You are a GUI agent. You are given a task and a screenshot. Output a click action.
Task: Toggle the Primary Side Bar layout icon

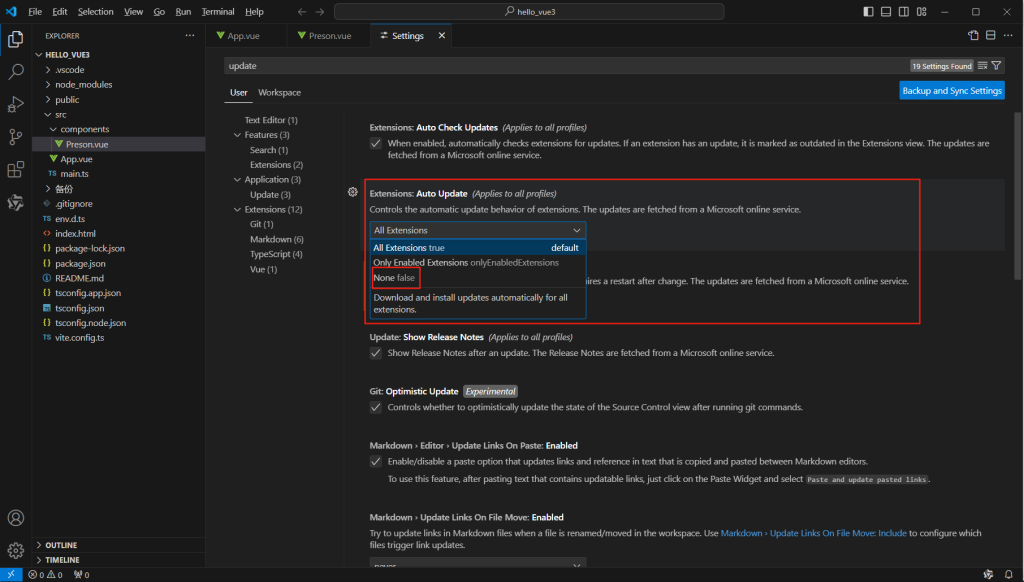click(868, 12)
